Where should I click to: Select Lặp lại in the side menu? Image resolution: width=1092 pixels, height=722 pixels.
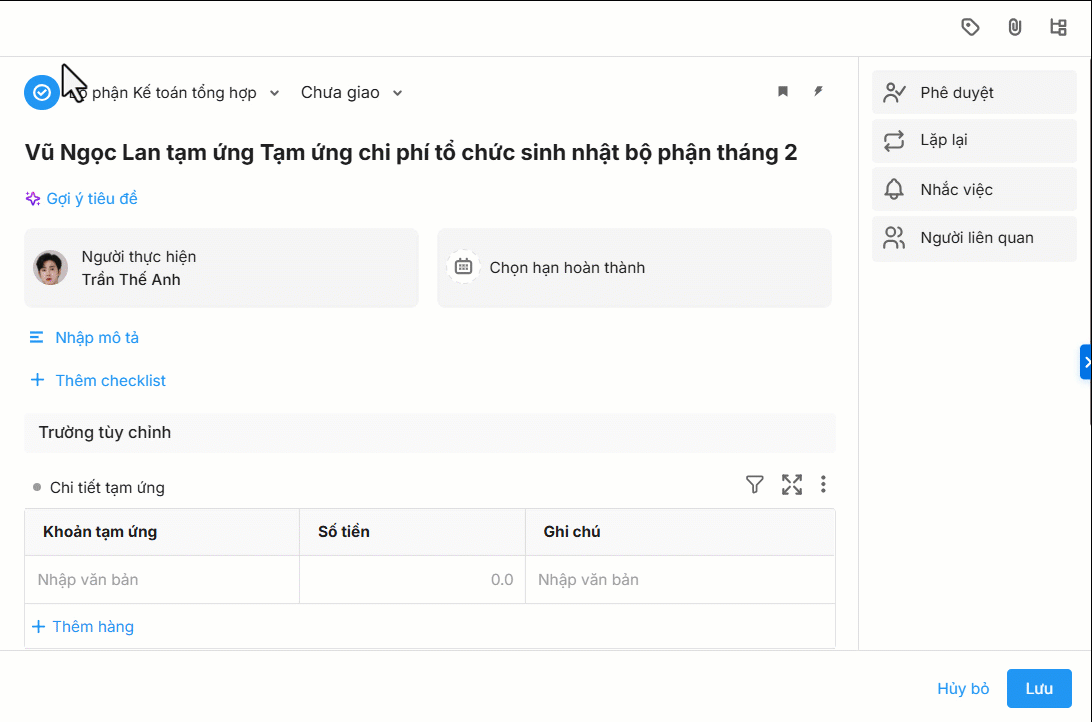974,141
